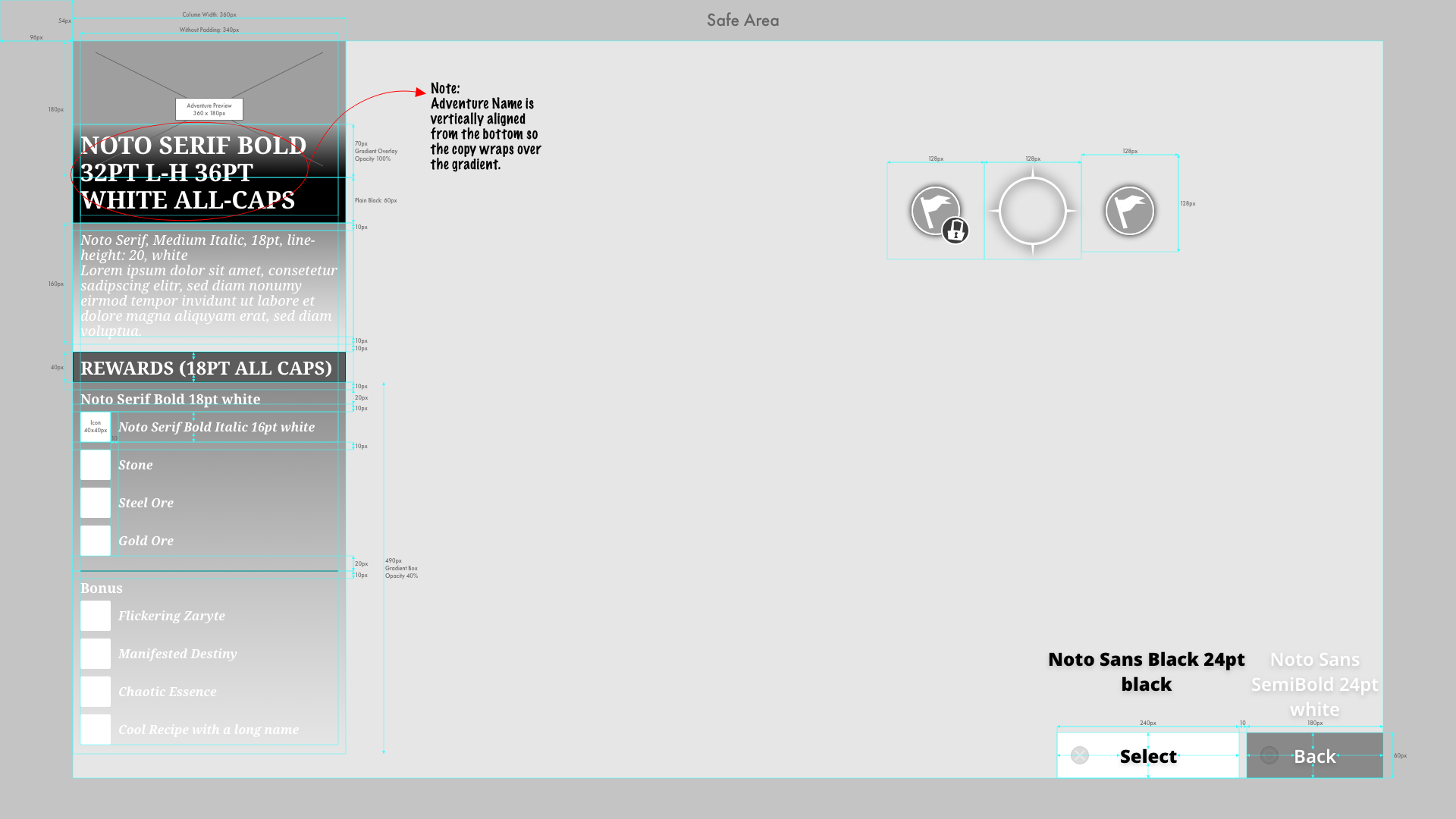Click the Gold Ore reward icon box

point(96,541)
